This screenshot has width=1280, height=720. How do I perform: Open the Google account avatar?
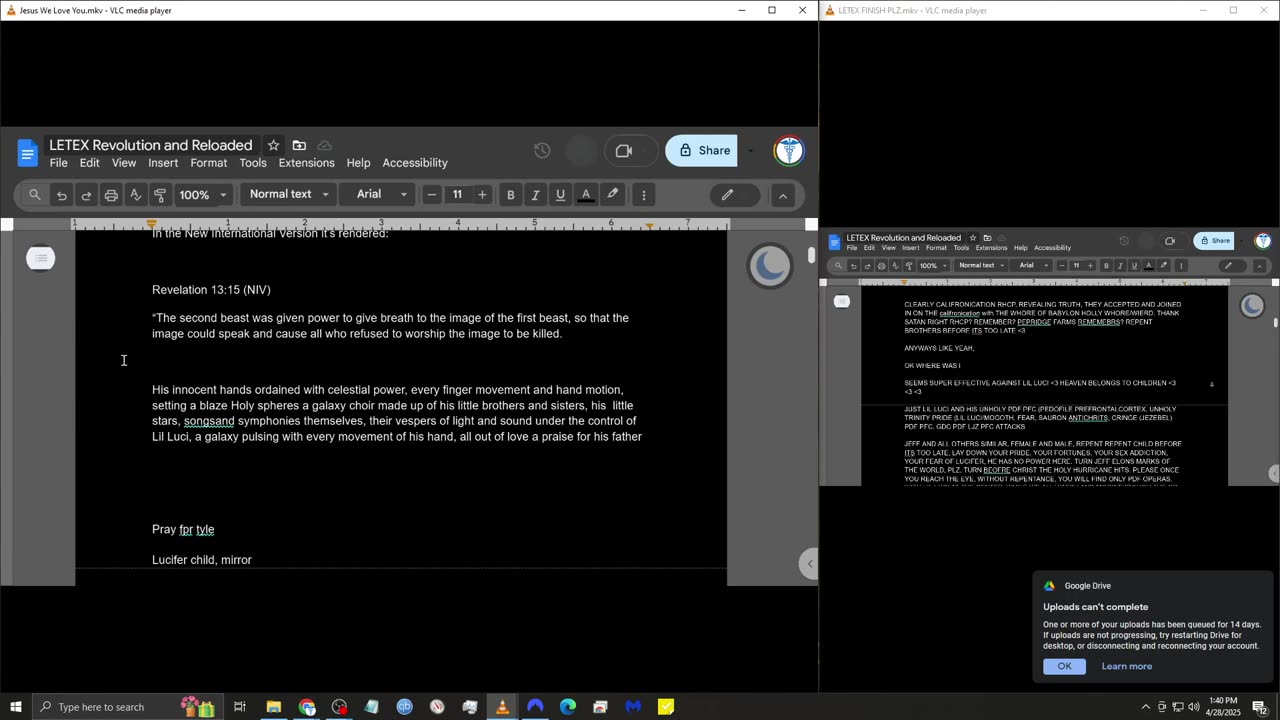click(790, 151)
